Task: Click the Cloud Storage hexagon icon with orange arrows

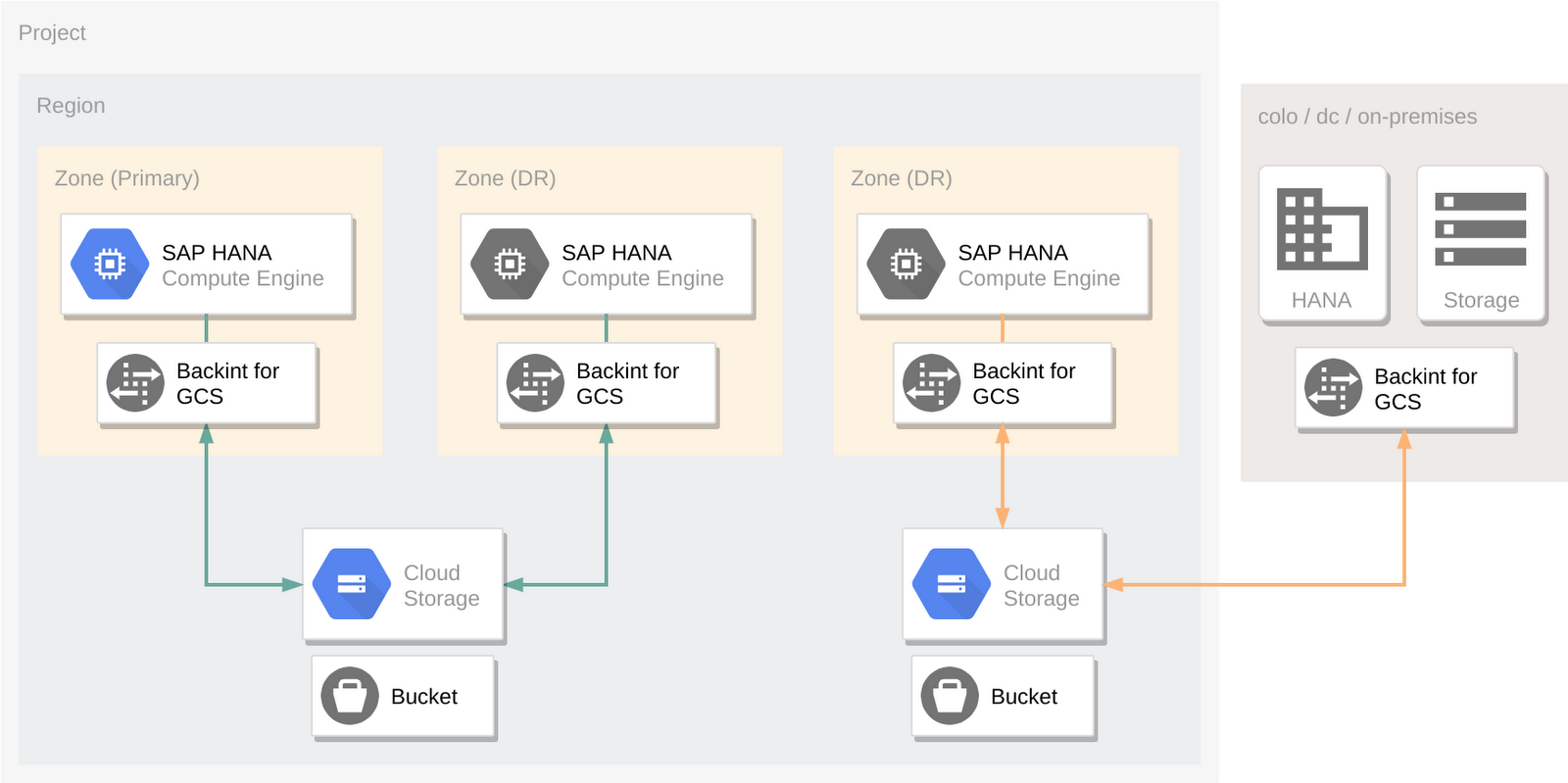Action: tap(952, 584)
